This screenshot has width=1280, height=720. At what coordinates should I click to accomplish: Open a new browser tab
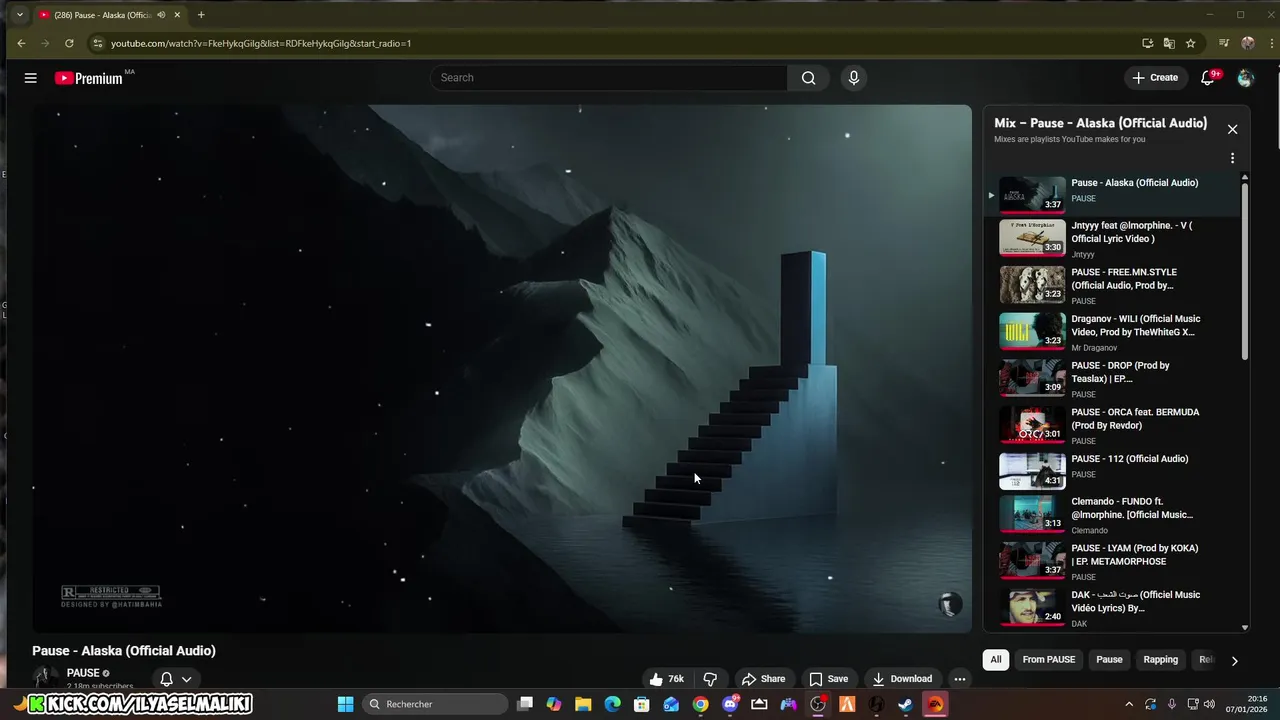pyautogui.click(x=201, y=15)
